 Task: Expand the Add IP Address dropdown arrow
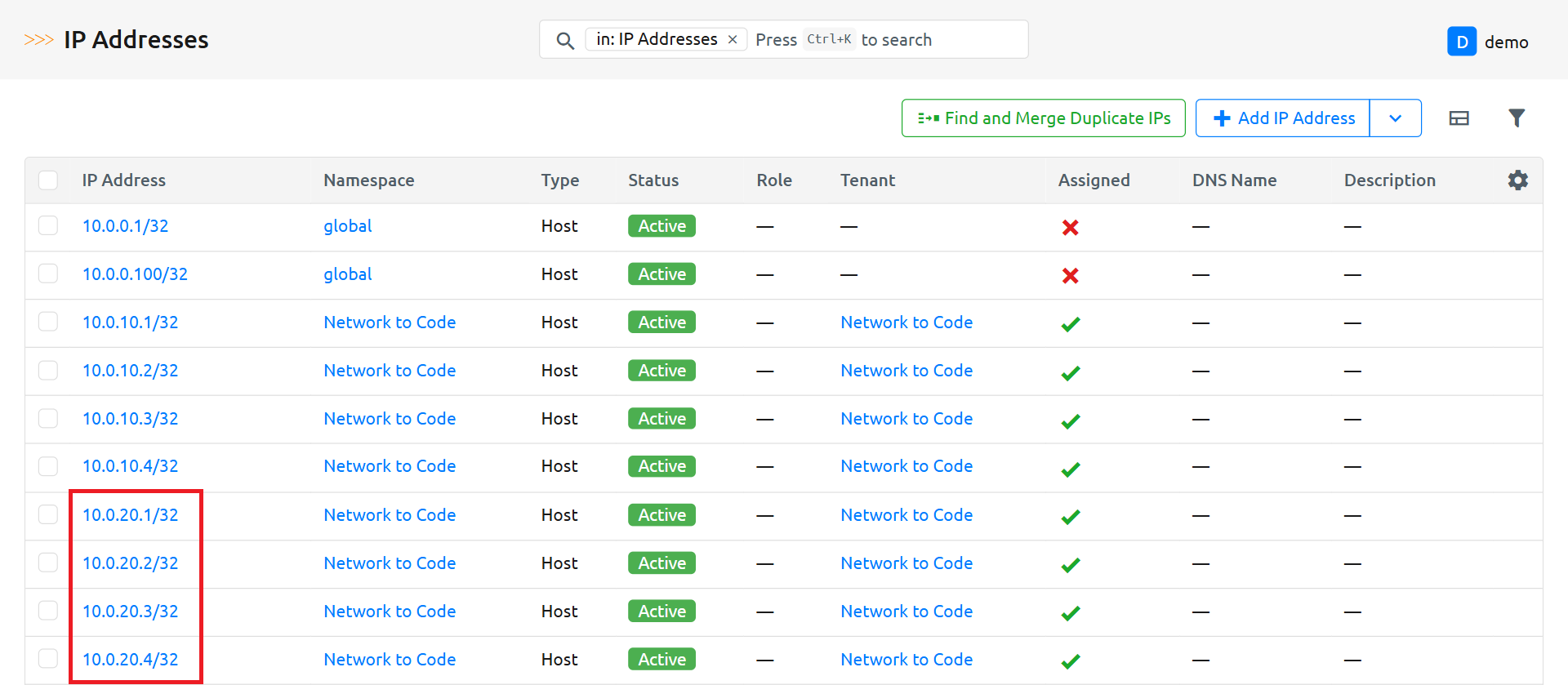click(x=1395, y=118)
